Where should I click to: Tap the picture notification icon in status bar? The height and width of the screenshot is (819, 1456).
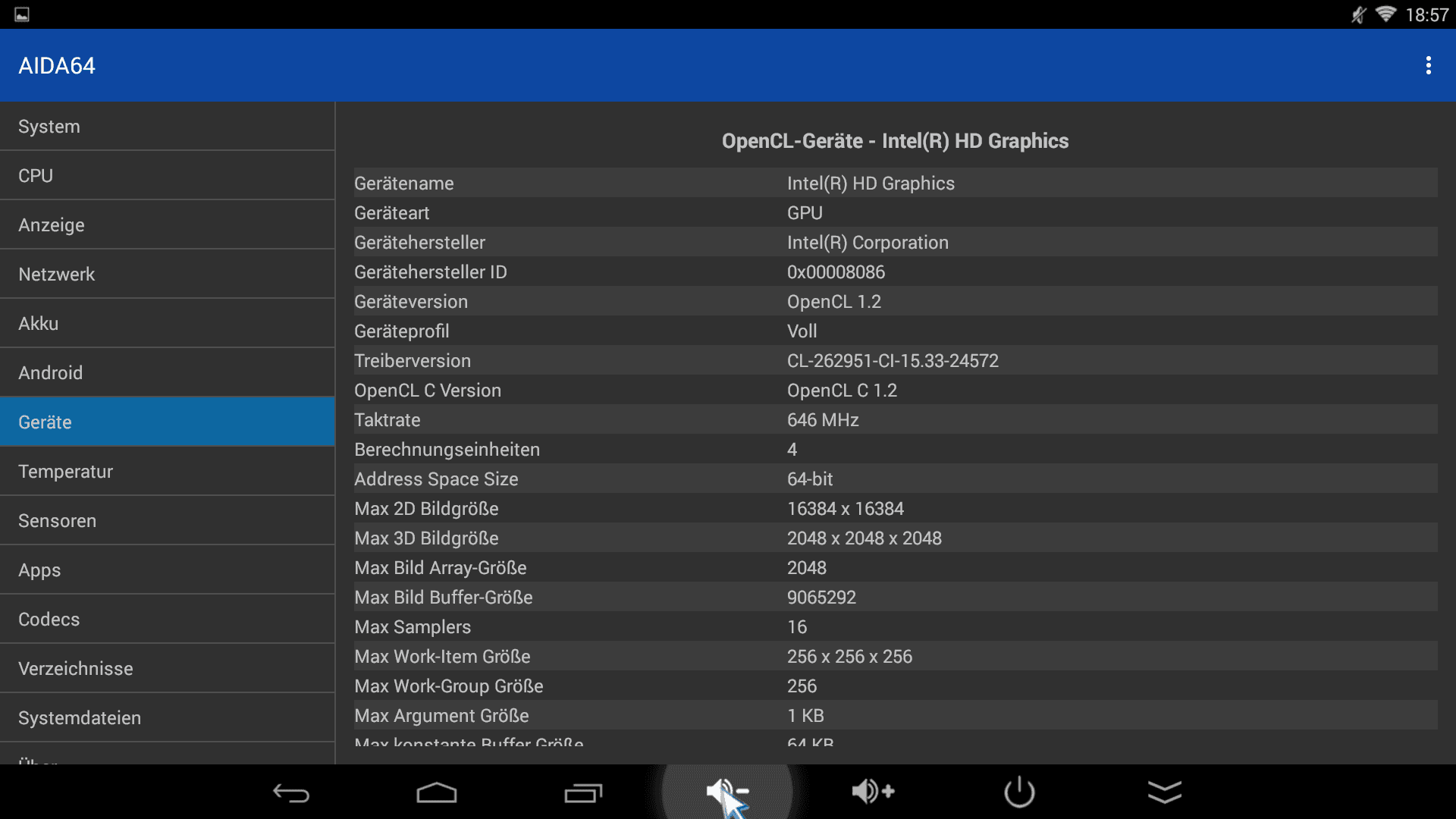tap(22, 14)
